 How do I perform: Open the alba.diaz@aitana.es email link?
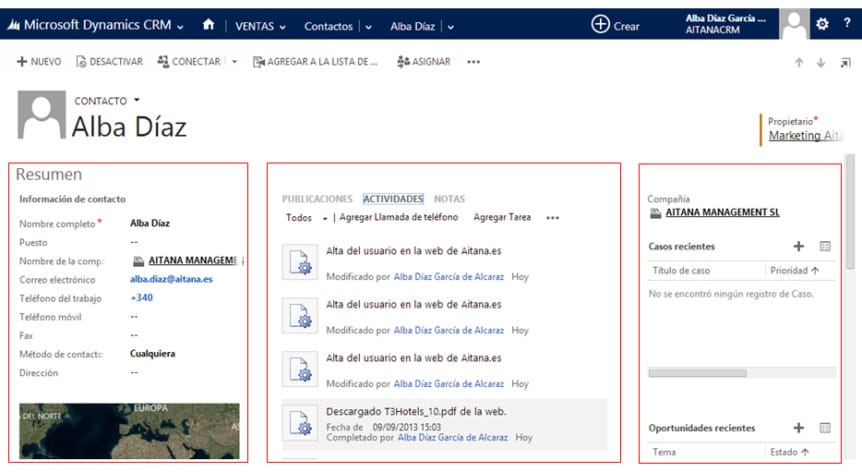[171, 280]
